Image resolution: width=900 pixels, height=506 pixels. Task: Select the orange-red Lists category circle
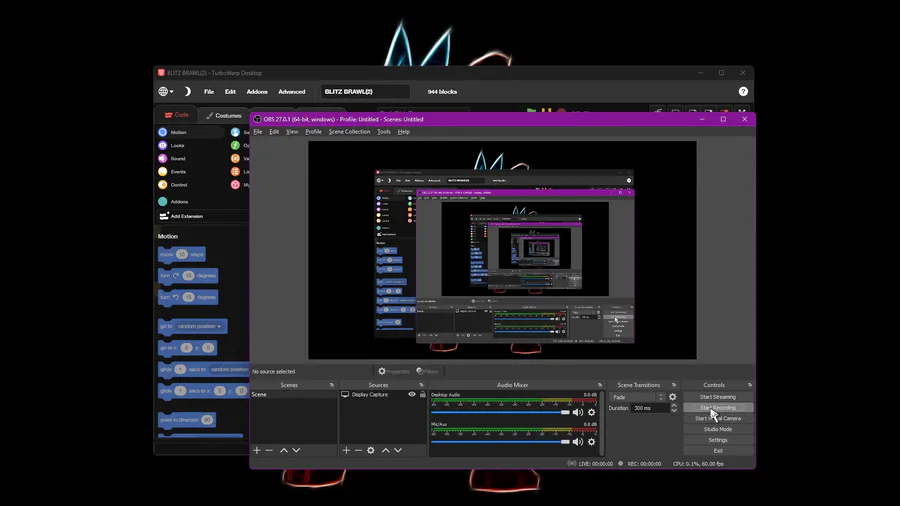pyautogui.click(x=235, y=172)
